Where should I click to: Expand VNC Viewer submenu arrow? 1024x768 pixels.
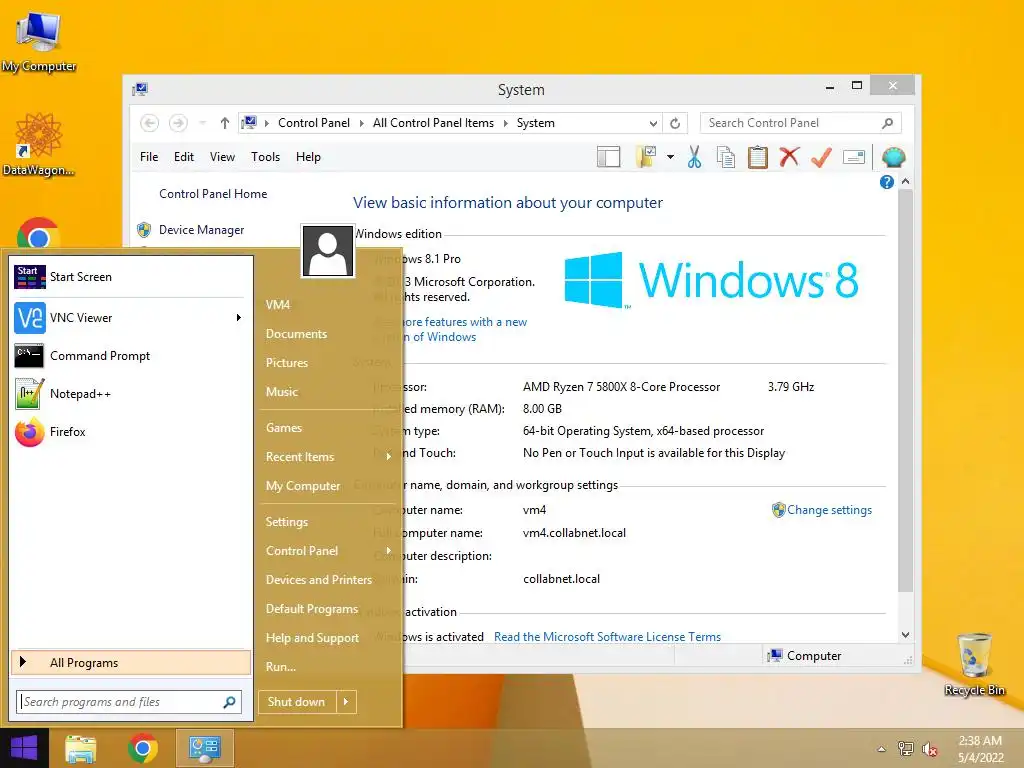point(238,317)
